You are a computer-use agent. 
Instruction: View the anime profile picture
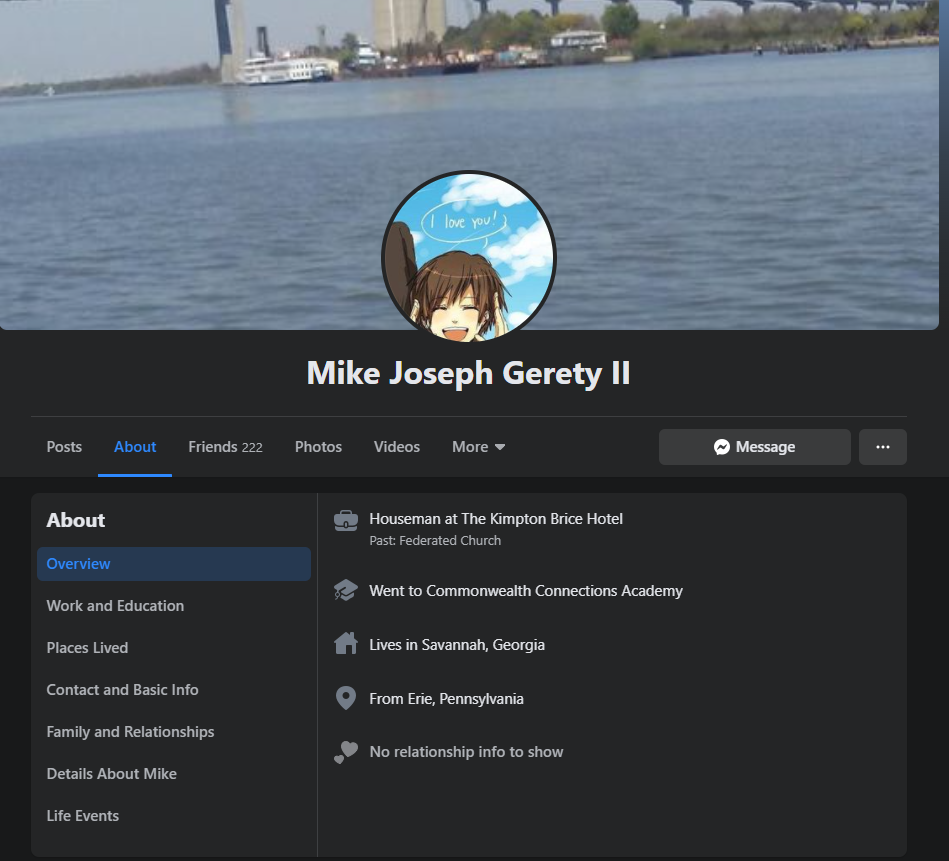(x=468, y=258)
